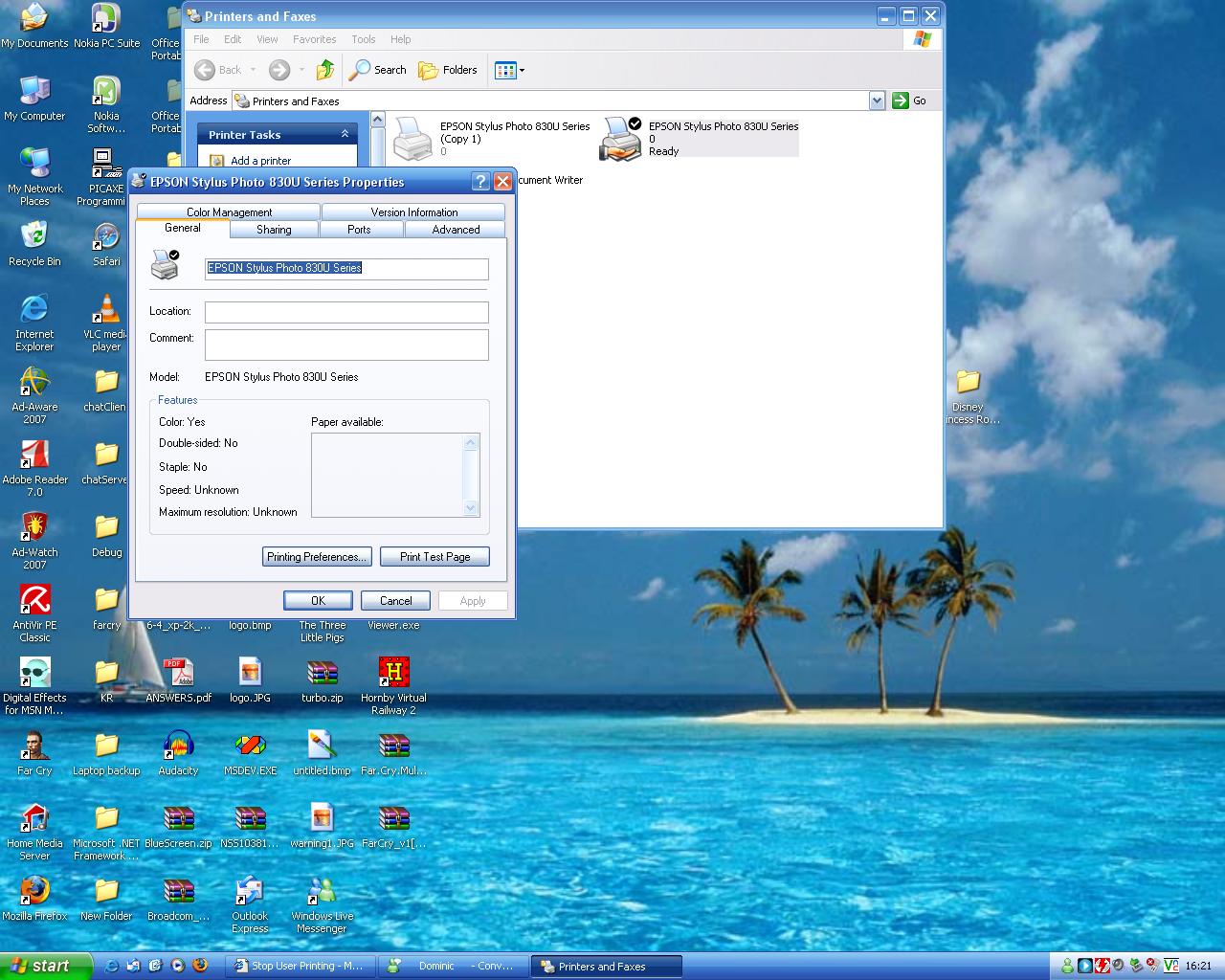
Task: Click Cancel in printer properties
Action: point(395,600)
